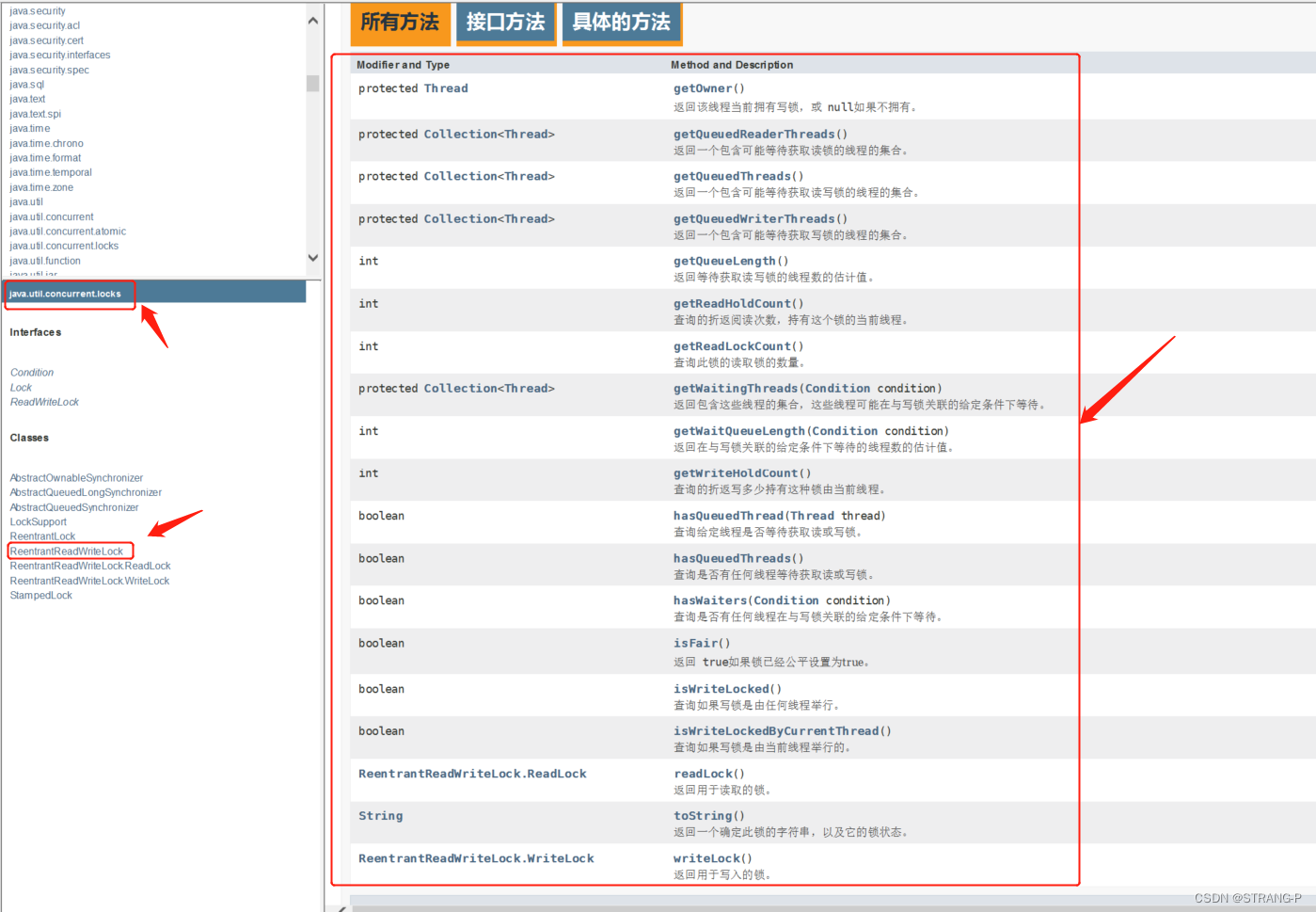1316x912 pixels.
Task: Select the java.util.function package
Action: click(45, 261)
